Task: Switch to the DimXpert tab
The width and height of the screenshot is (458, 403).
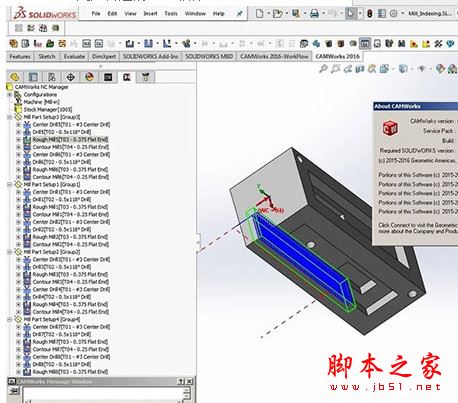Action: 104,57
